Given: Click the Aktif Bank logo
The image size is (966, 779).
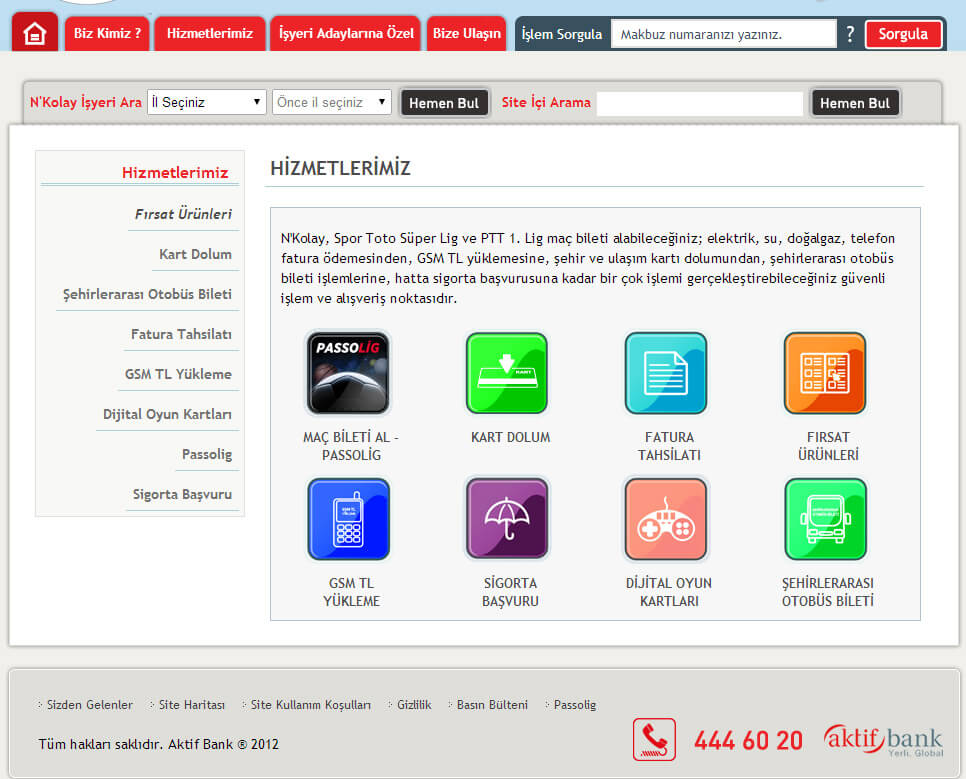Looking at the screenshot, I should [883, 740].
